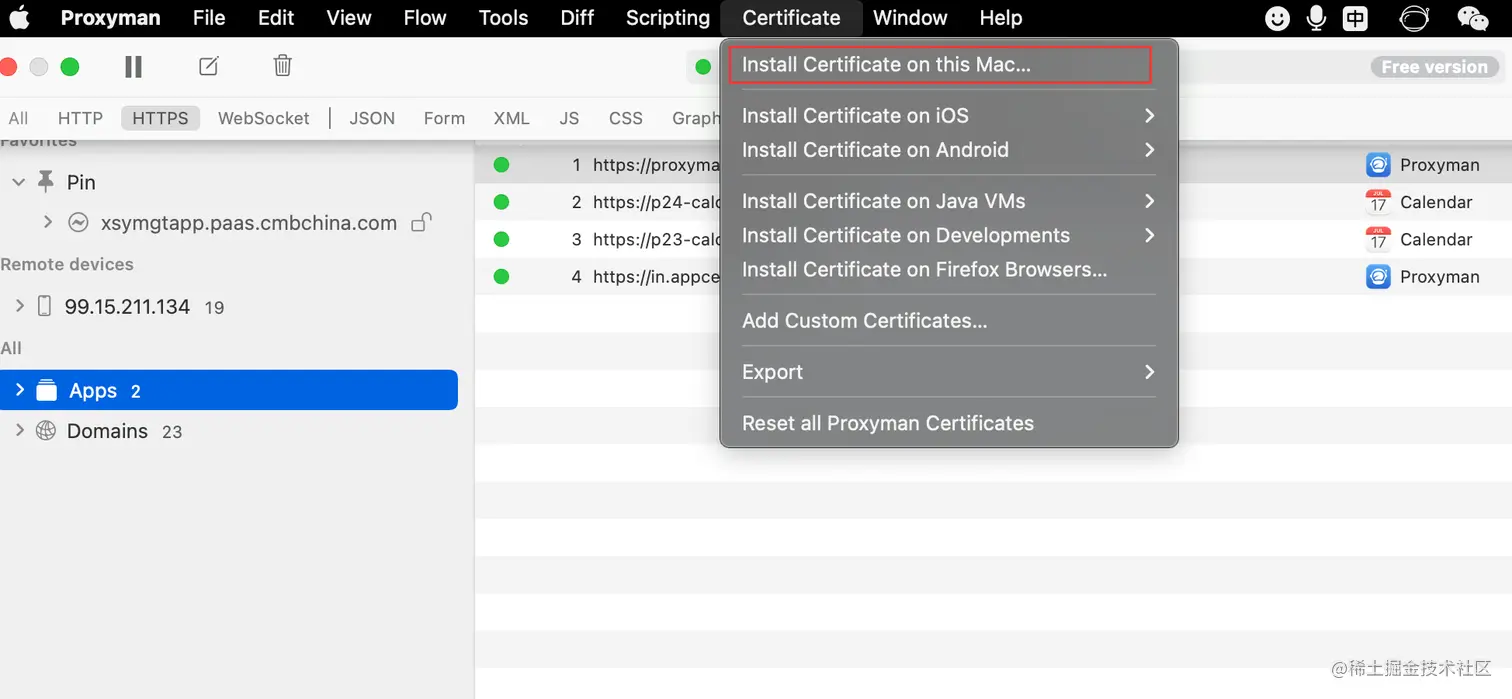The width and height of the screenshot is (1512, 699).
Task: Open the Scripting menu
Action: point(667,18)
